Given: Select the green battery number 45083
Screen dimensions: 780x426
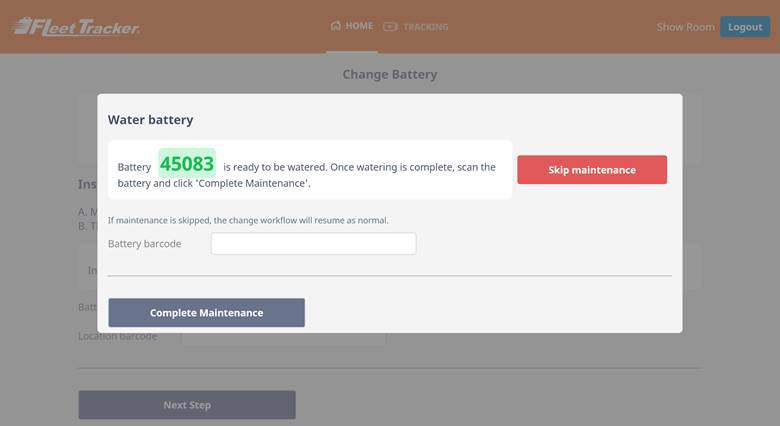Looking at the screenshot, I should point(187,164).
